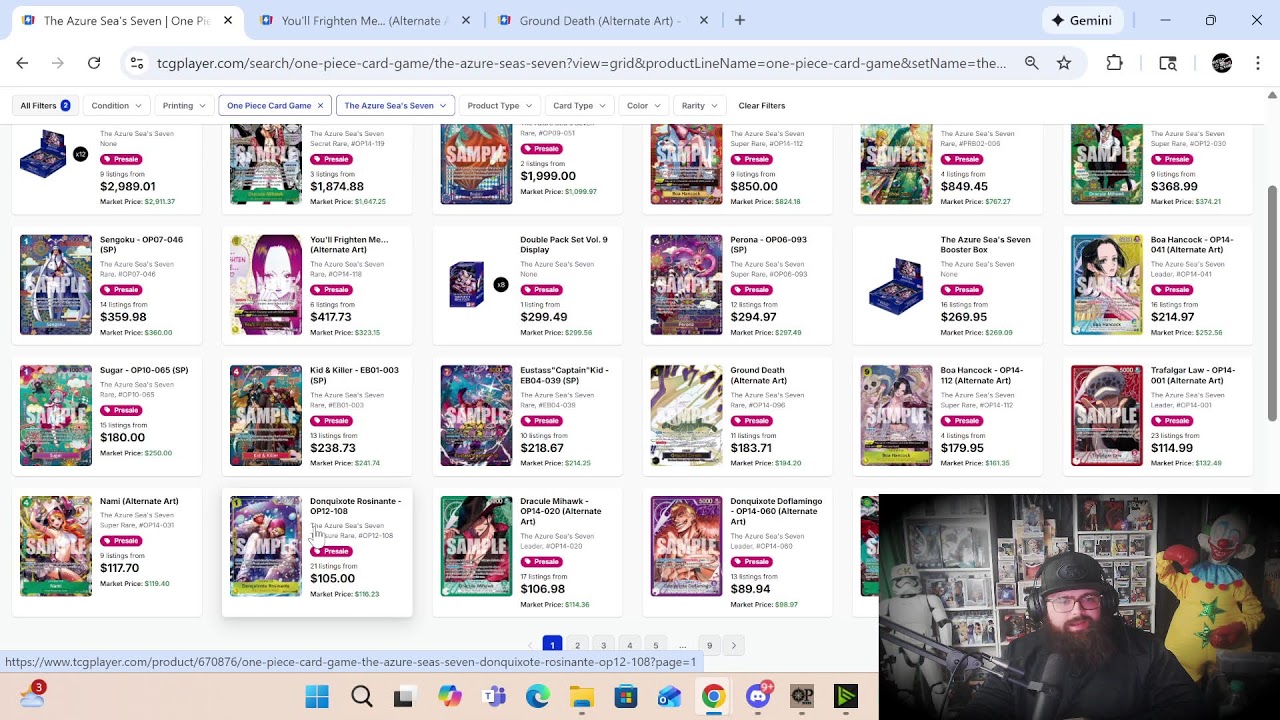Image resolution: width=1280 pixels, height=720 pixels.
Task: Click the $269.95 Booster Box price
Action: [963, 317]
